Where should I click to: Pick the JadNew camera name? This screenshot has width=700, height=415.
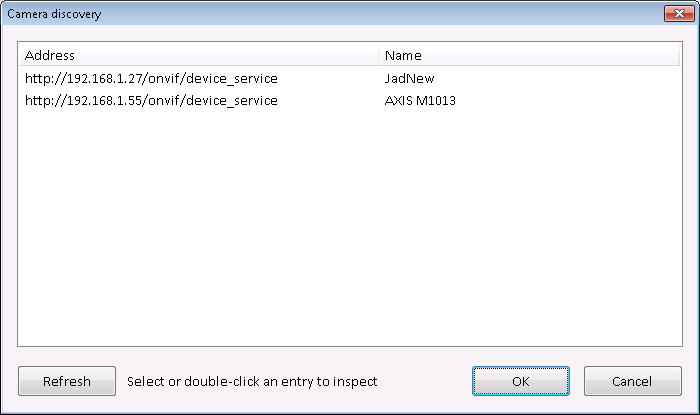click(409, 77)
